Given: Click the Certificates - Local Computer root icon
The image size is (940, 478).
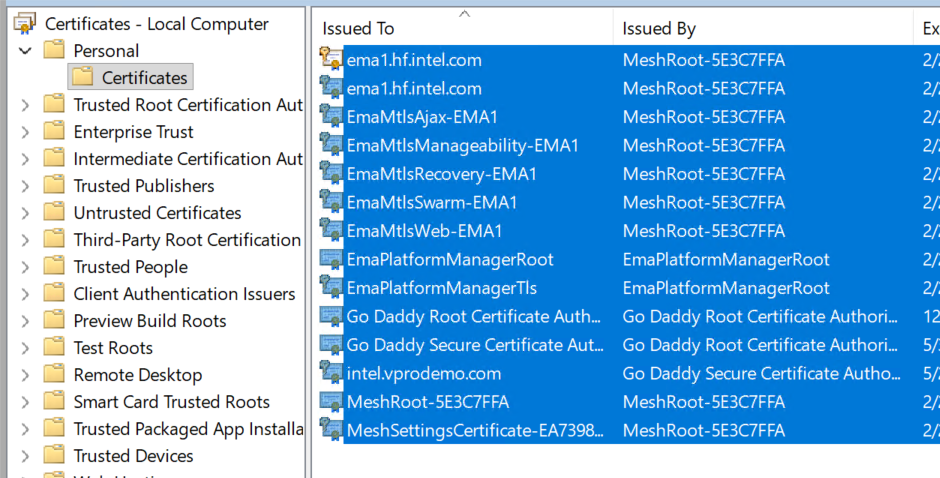Looking at the screenshot, I should (25, 24).
